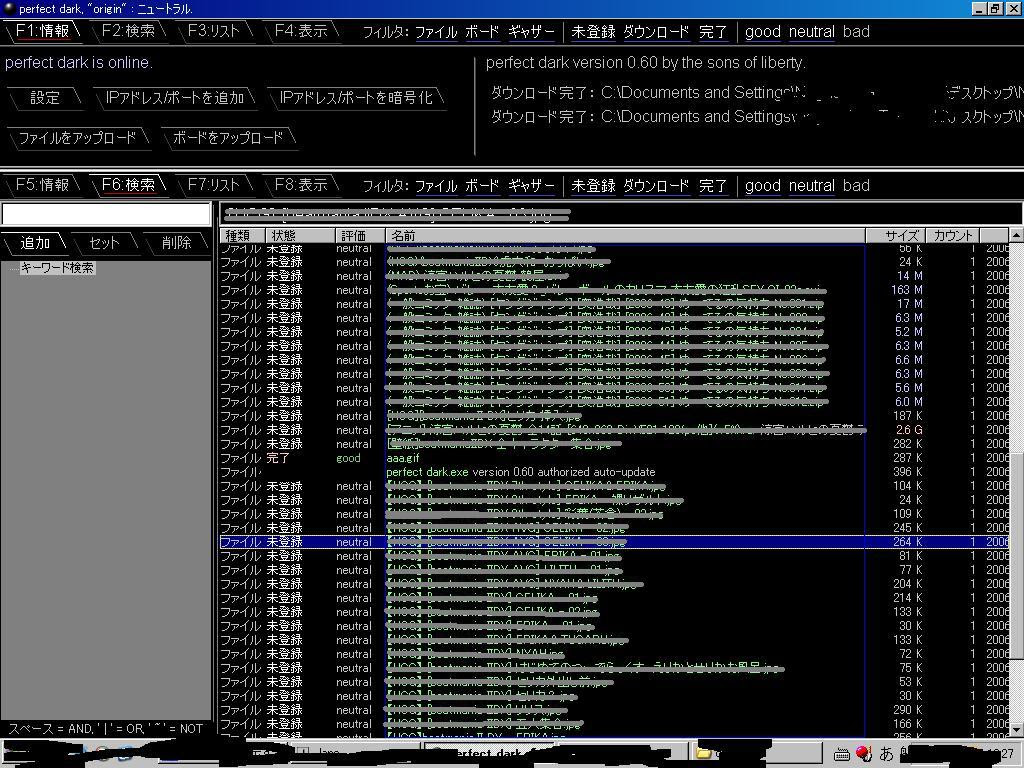Screen dimensions: 1024x768
Task: Open the F7:リスト tab
Action: coord(214,185)
